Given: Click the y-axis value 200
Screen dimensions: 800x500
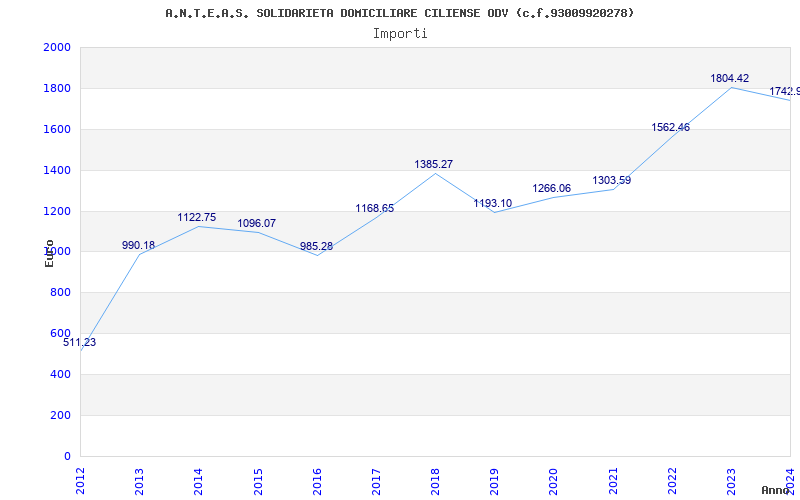Looking at the screenshot, I should tap(60, 415).
